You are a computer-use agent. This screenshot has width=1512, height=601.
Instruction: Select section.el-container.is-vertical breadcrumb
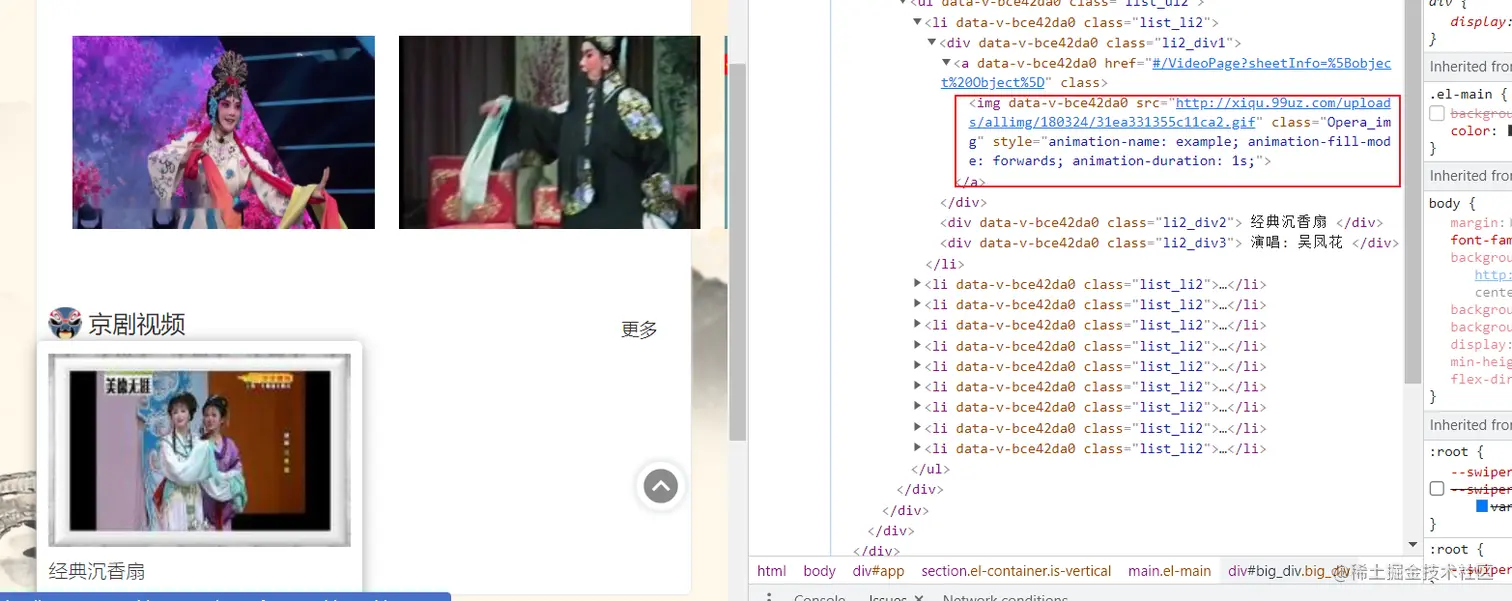point(1016,571)
